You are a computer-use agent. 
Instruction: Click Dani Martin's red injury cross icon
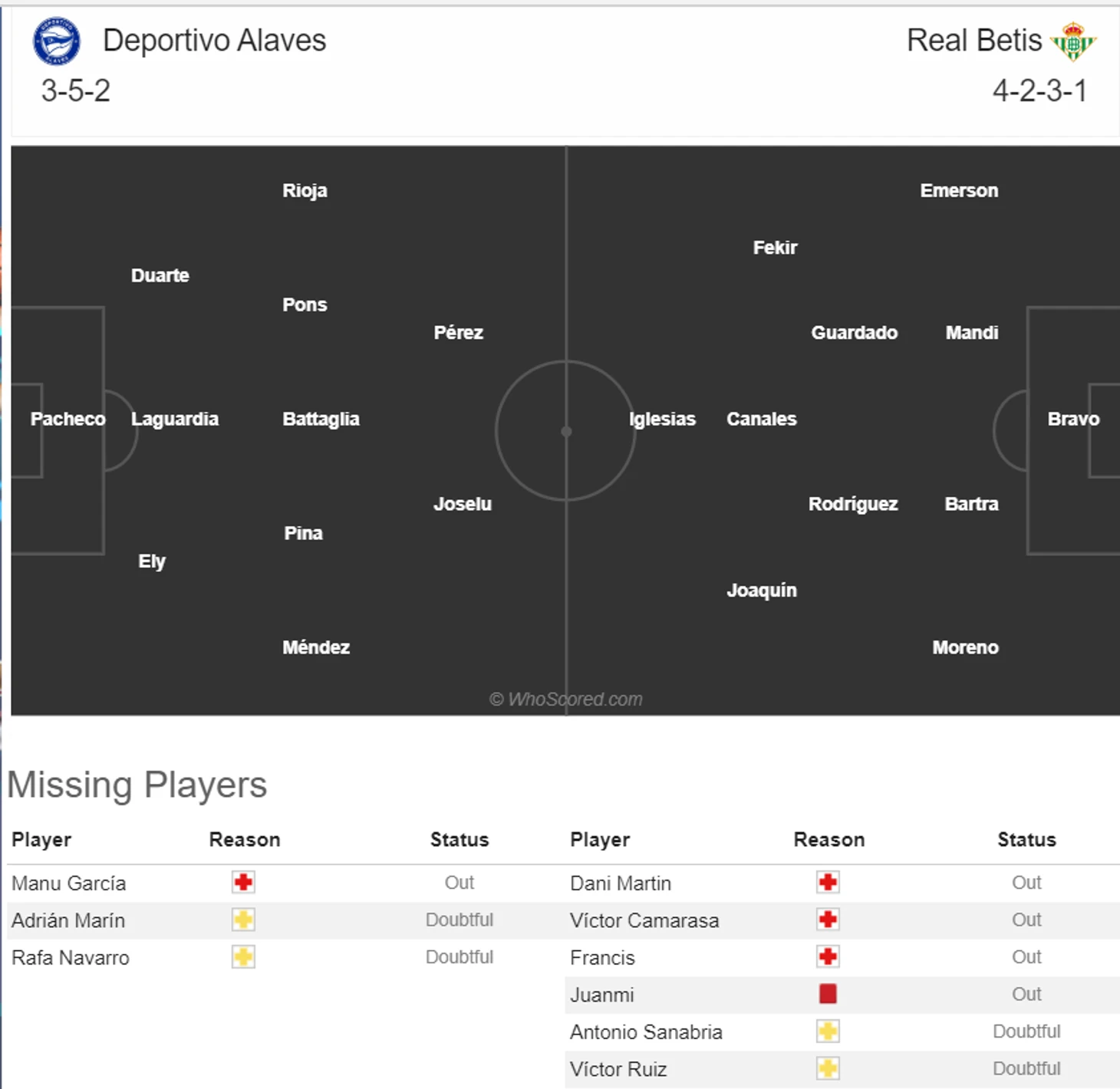(x=828, y=882)
